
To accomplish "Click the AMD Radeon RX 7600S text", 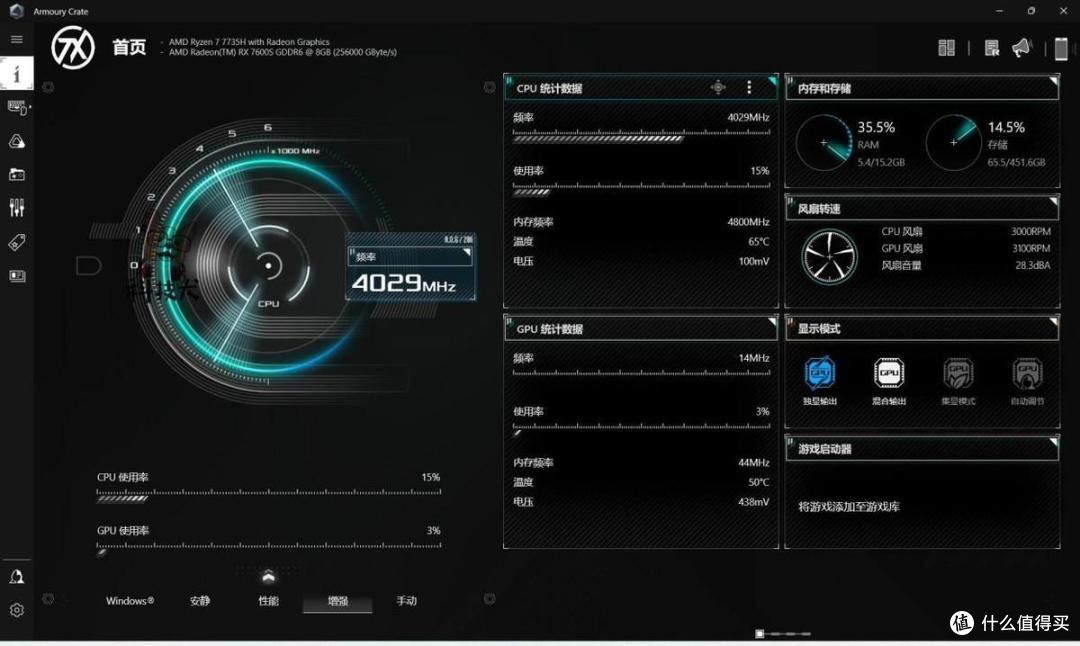I will (282, 52).
